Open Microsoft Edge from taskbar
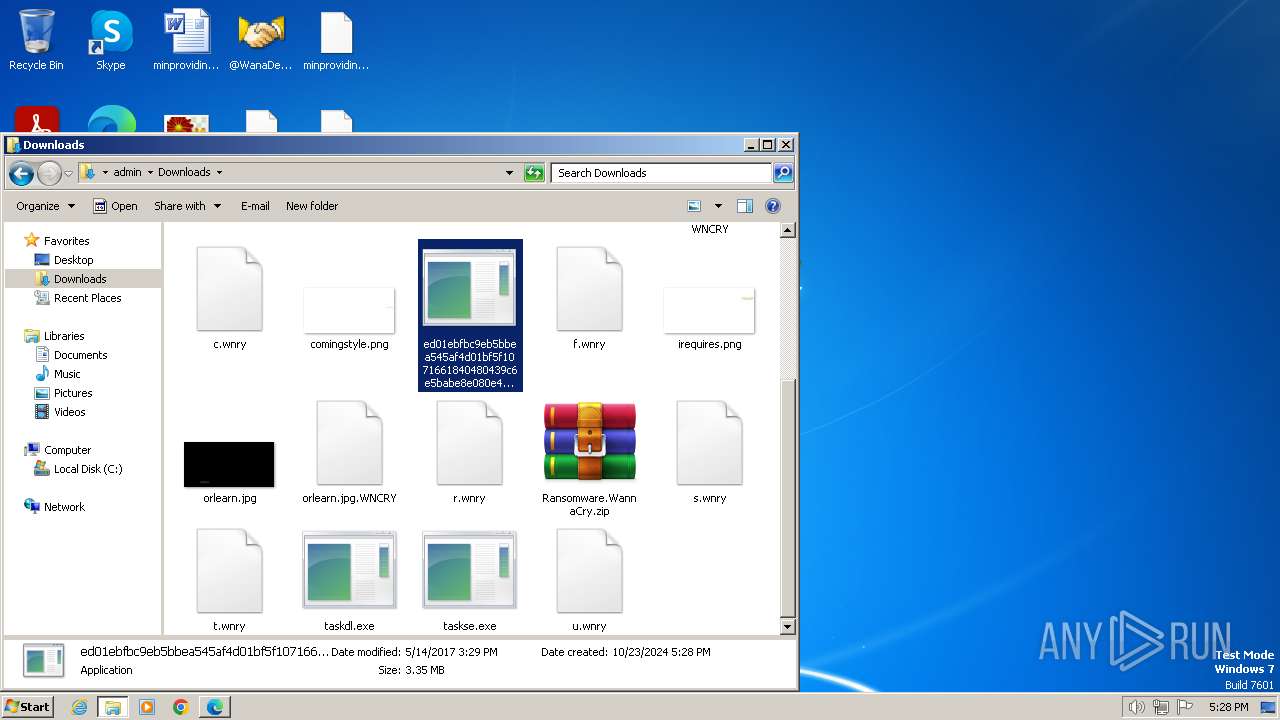The height and width of the screenshot is (720, 1280). (x=215, y=707)
